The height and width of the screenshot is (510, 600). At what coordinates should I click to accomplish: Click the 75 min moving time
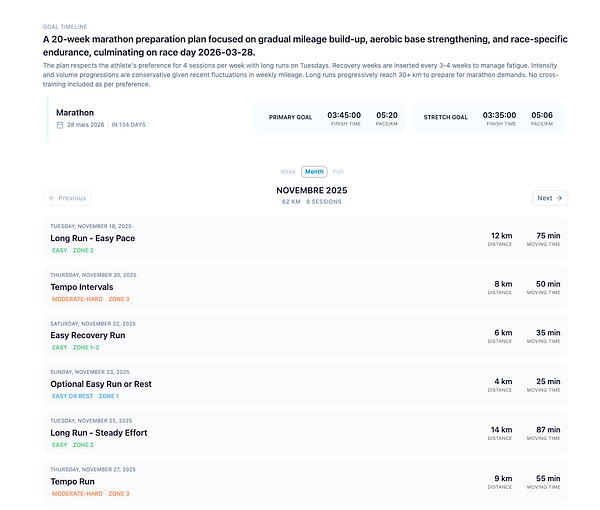tap(548, 236)
